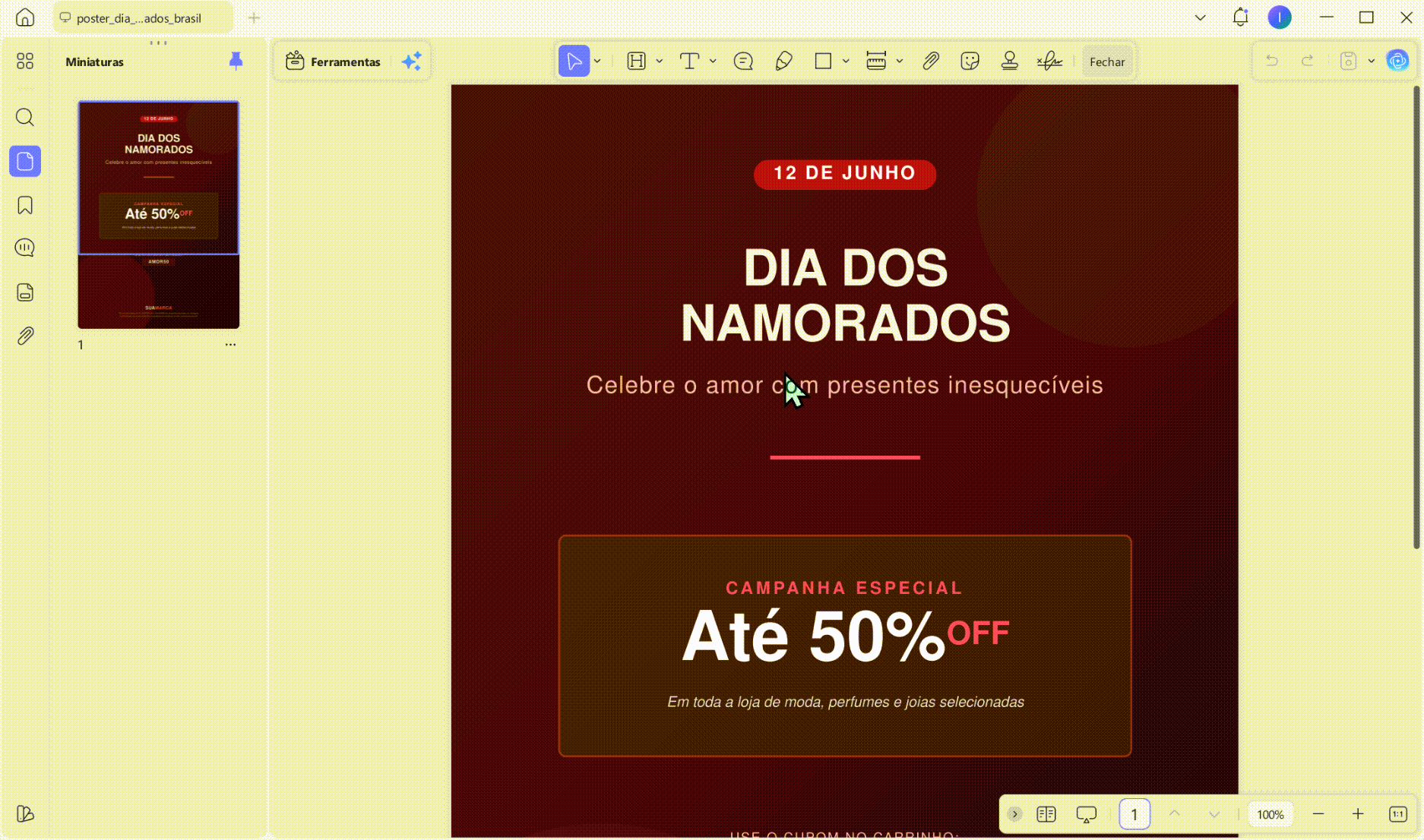
Task: Expand the text tool dropdown arrow
Action: coord(713,61)
